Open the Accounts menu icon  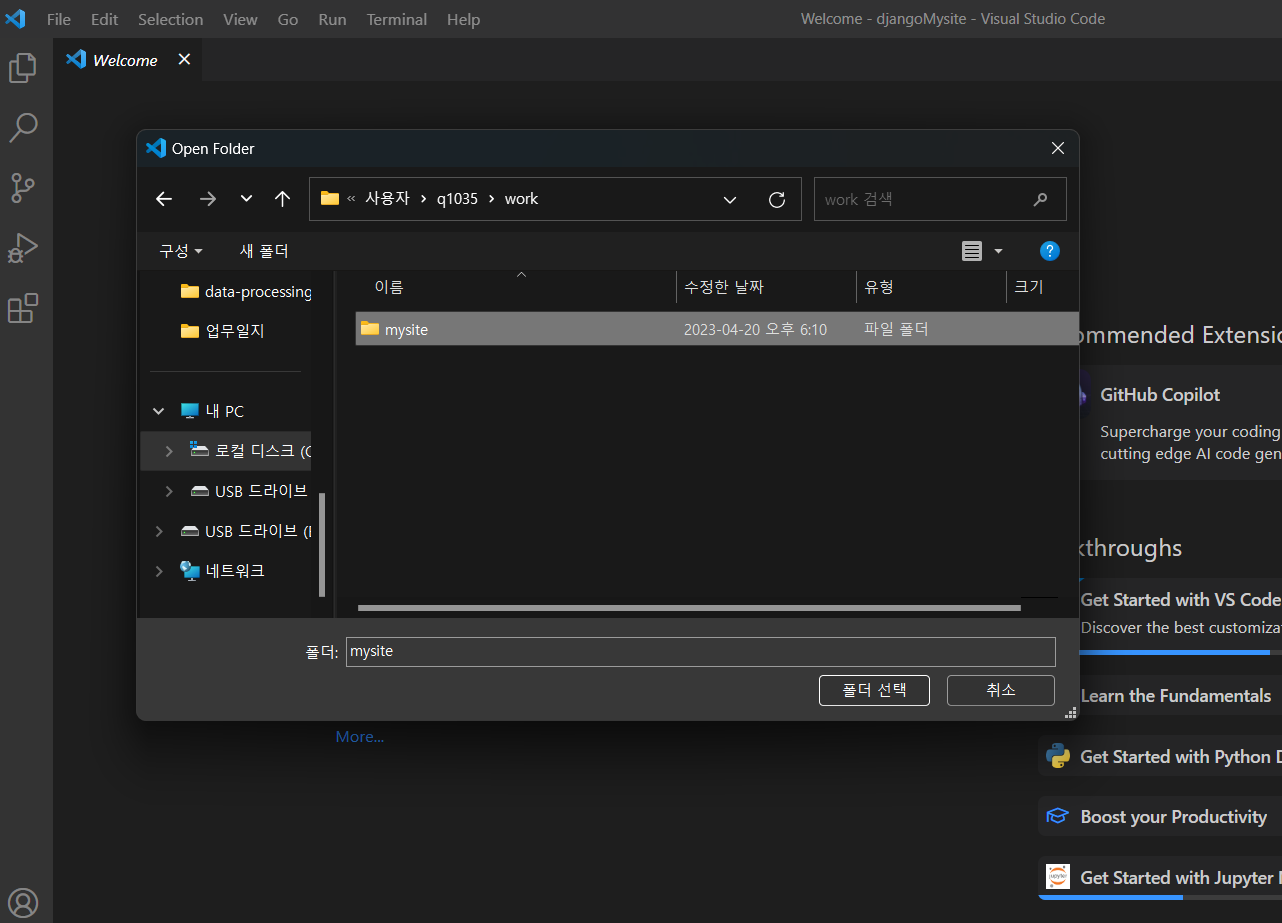[23, 903]
